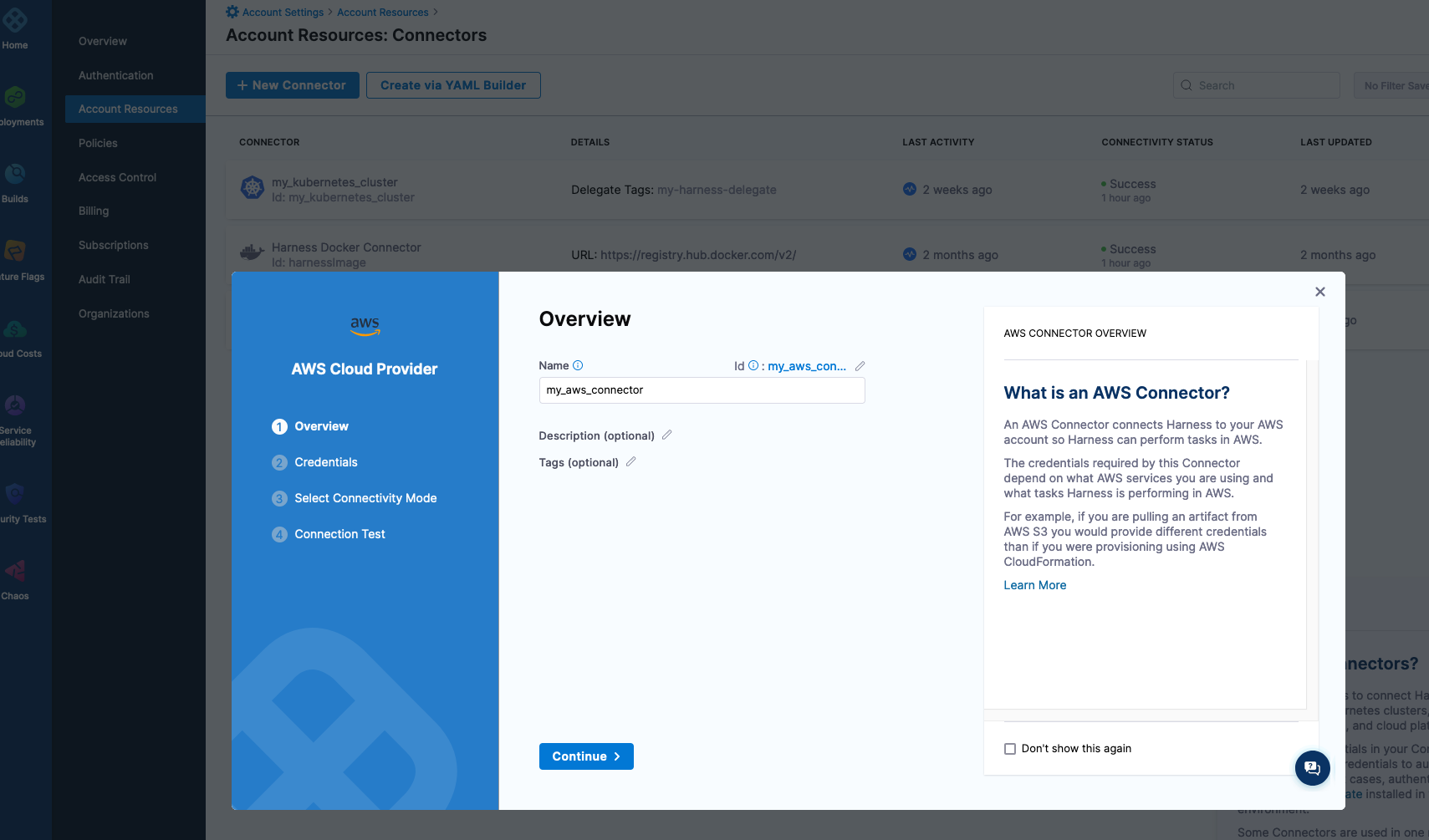Go to Select Connectivity Mode step
The image size is (1429, 840).
tap(365, 498)
